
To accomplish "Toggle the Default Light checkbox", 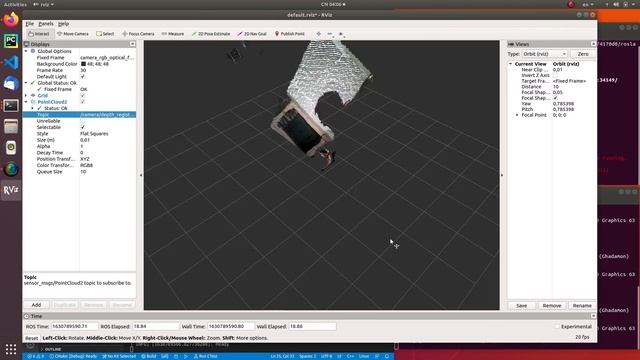I will pyautogui.click(x=82, y=77).
